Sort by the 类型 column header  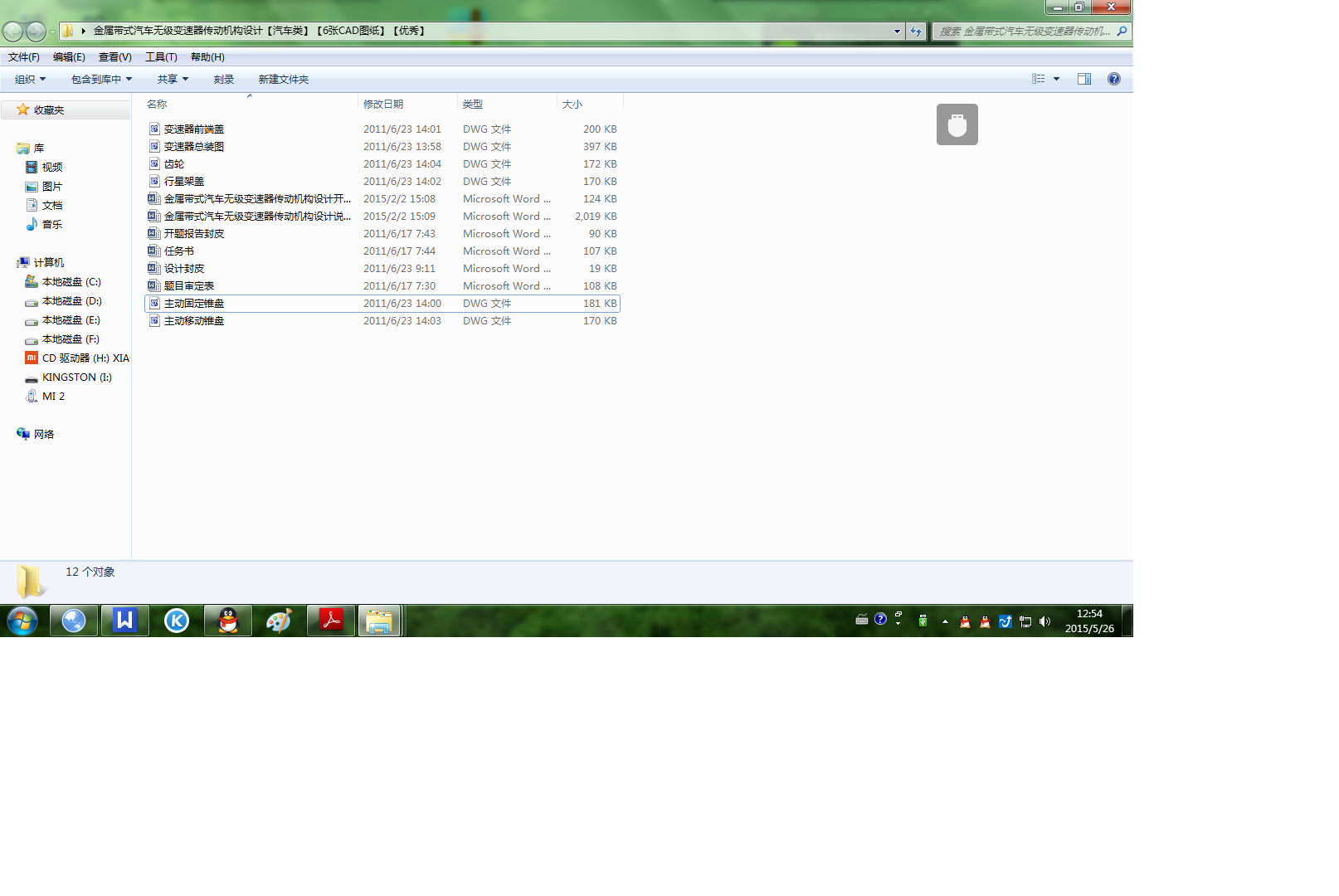pyautogui.click(x=507, y=104)
